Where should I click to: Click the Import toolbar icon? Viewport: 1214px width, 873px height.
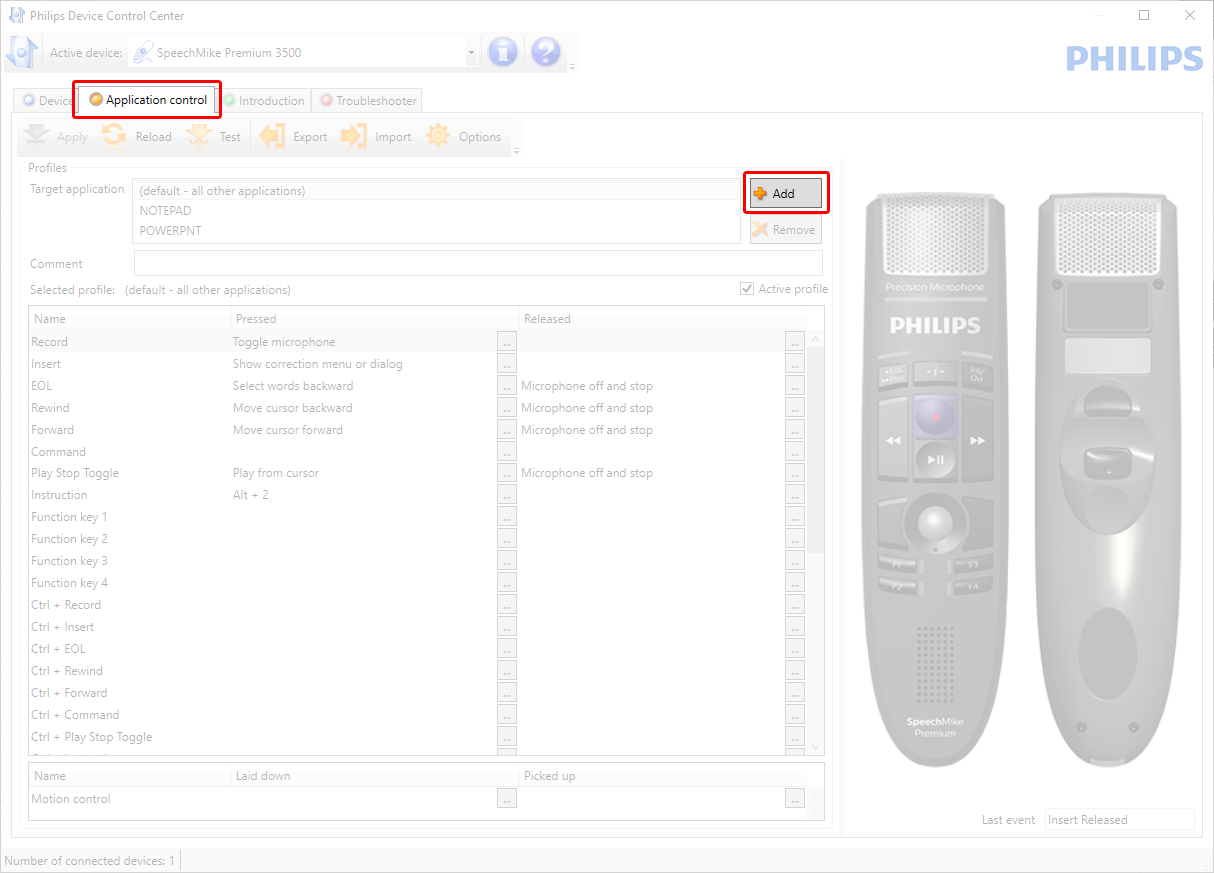point(354,136)
